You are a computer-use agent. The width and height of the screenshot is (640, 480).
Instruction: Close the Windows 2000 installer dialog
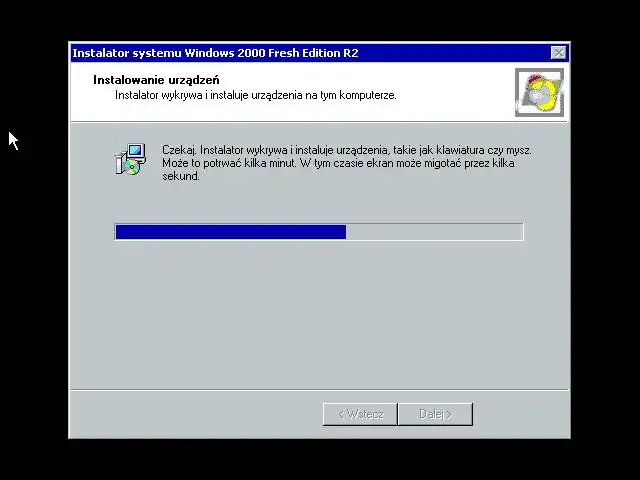click(558, 53)
